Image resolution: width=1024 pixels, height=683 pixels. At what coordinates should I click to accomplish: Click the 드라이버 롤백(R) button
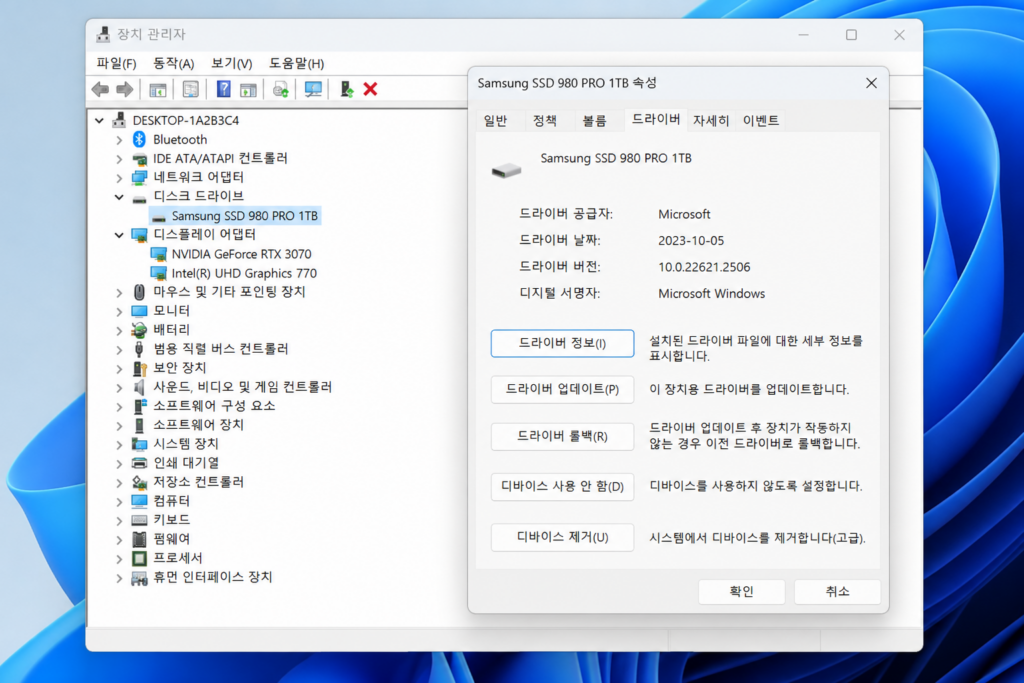coord(562,436)
